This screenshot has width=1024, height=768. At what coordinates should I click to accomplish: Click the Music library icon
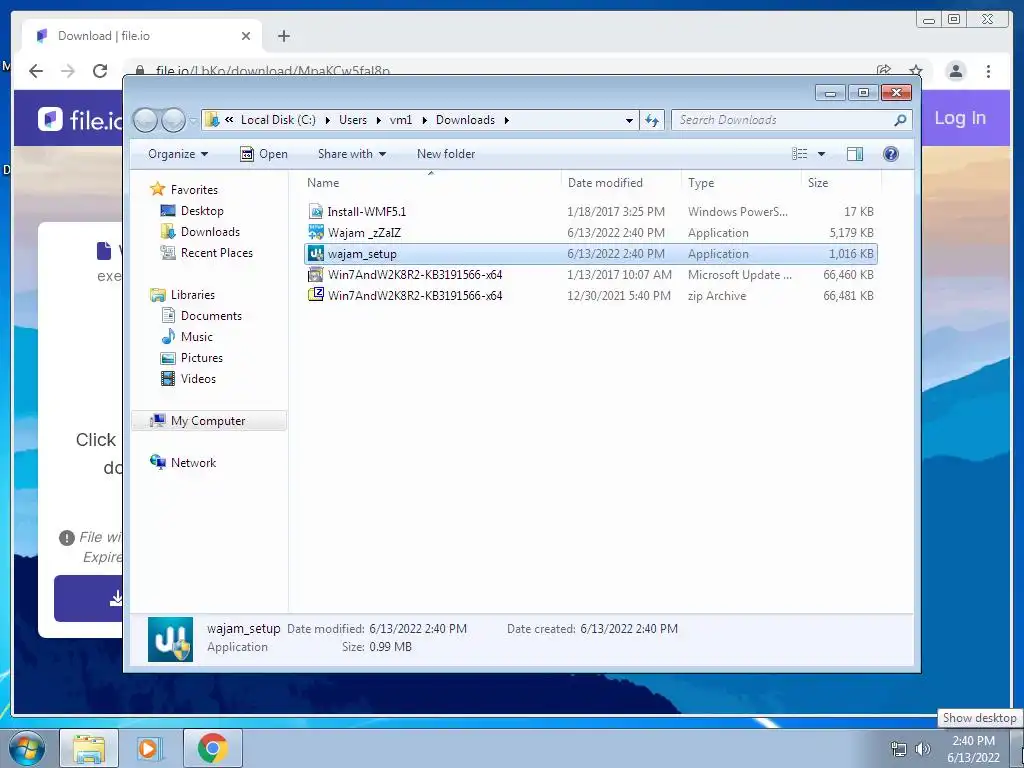tap(168, 337)
